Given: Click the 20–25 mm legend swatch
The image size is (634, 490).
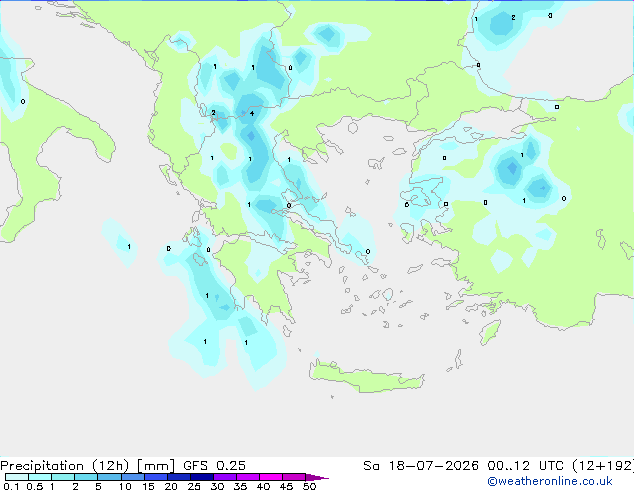Looking at the screenshot, I should pyautogui.click(x=178, y=477).
